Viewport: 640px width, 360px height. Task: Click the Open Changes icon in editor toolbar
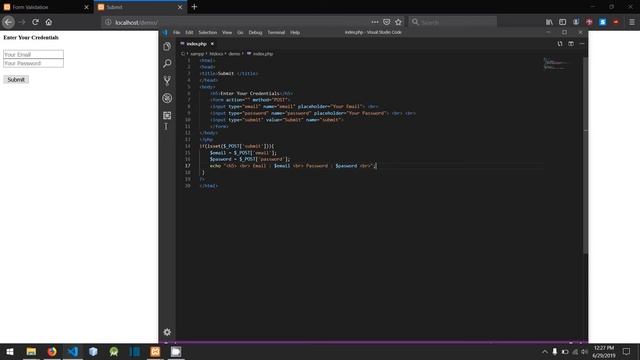point(560,44)
